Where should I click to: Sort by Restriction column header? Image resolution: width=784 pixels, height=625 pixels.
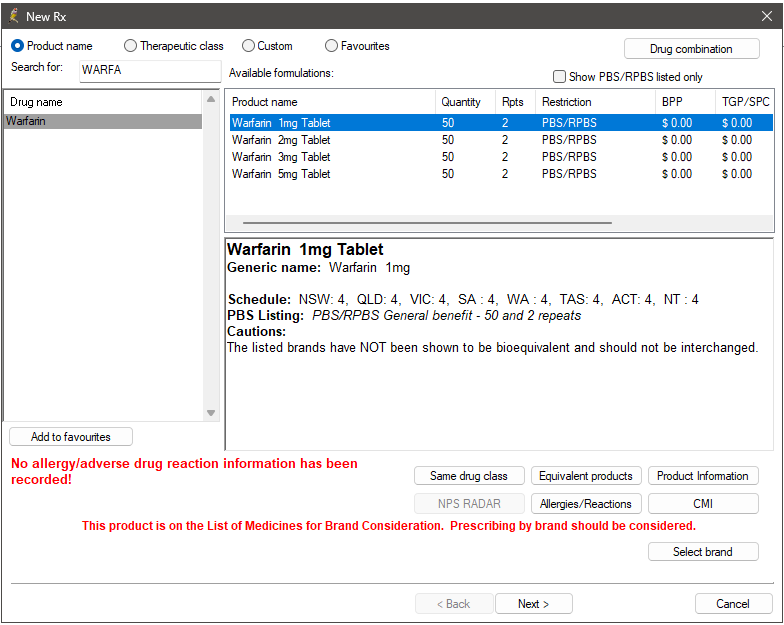point(596,102)
